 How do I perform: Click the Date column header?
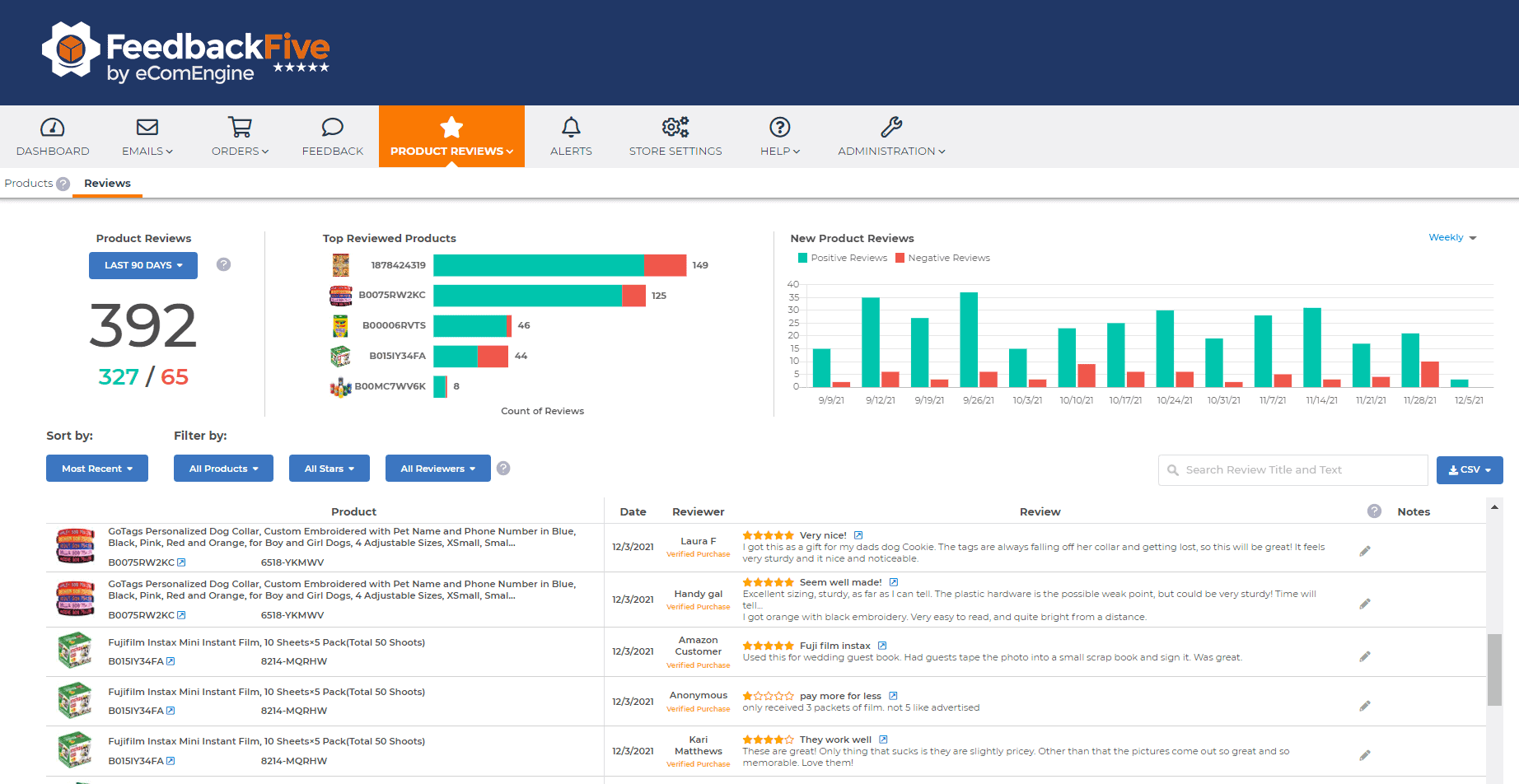633,511
